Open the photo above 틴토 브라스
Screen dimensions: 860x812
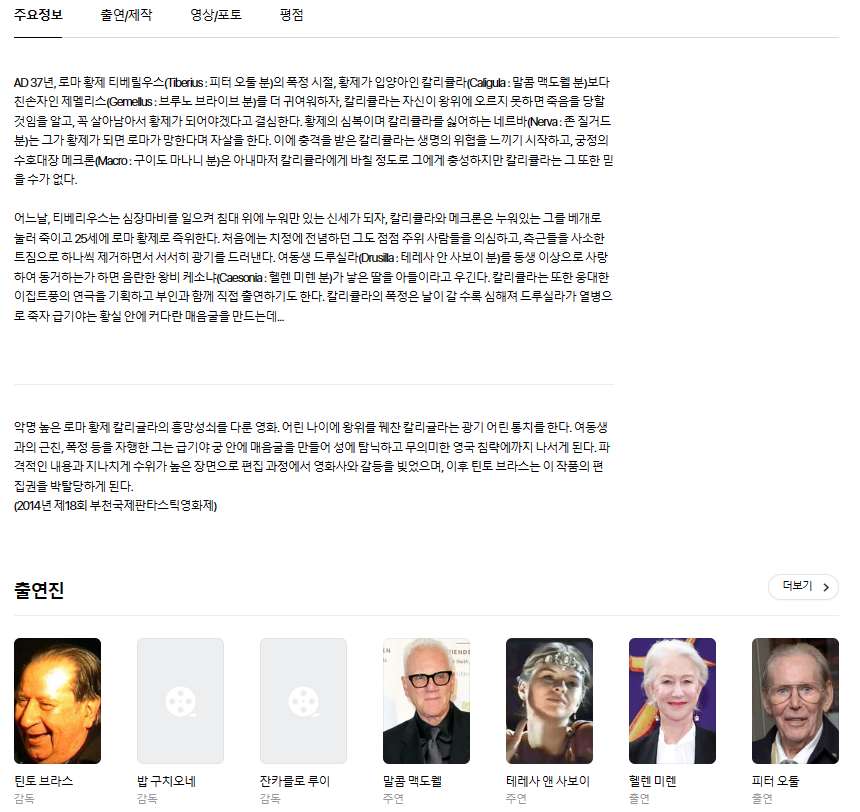pos(57,701)
